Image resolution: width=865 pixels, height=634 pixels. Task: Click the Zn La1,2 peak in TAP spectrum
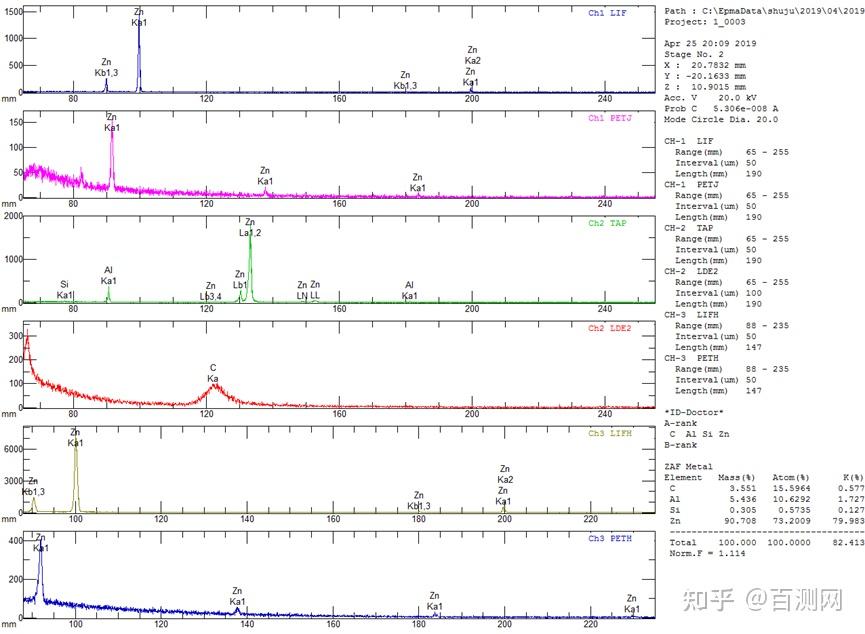coord(250,264)
